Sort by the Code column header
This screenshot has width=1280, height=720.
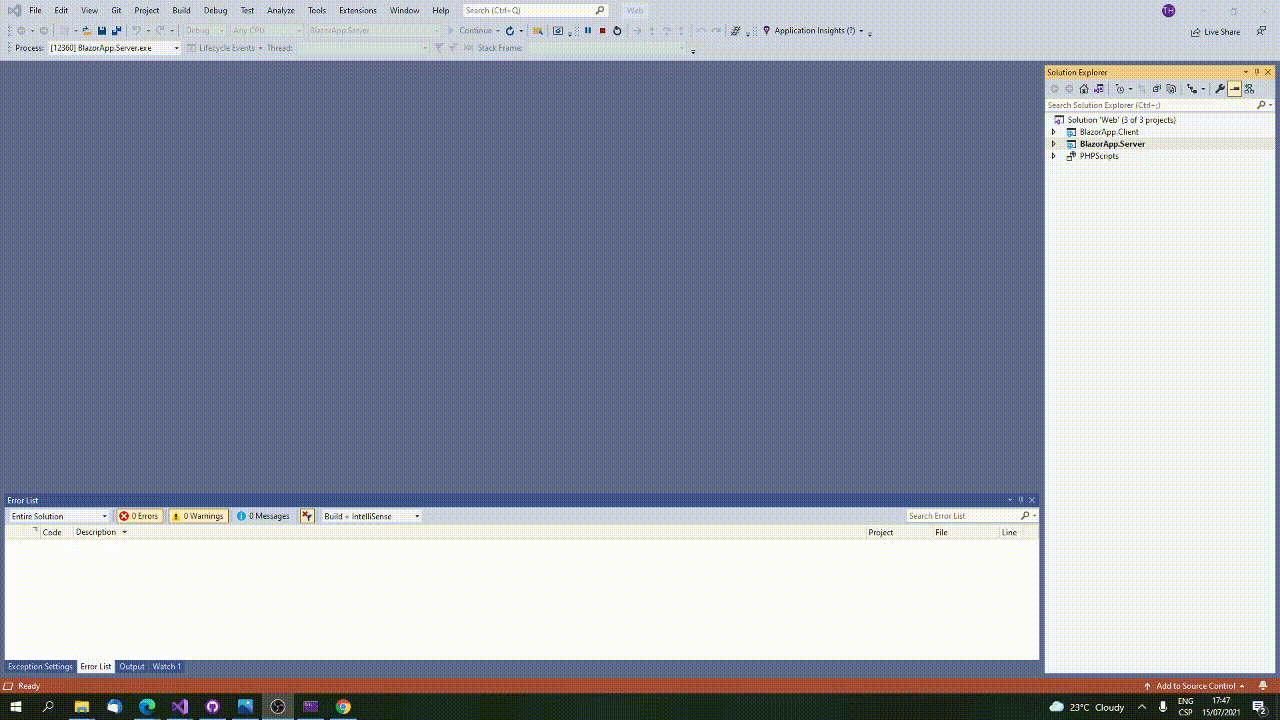52,532
